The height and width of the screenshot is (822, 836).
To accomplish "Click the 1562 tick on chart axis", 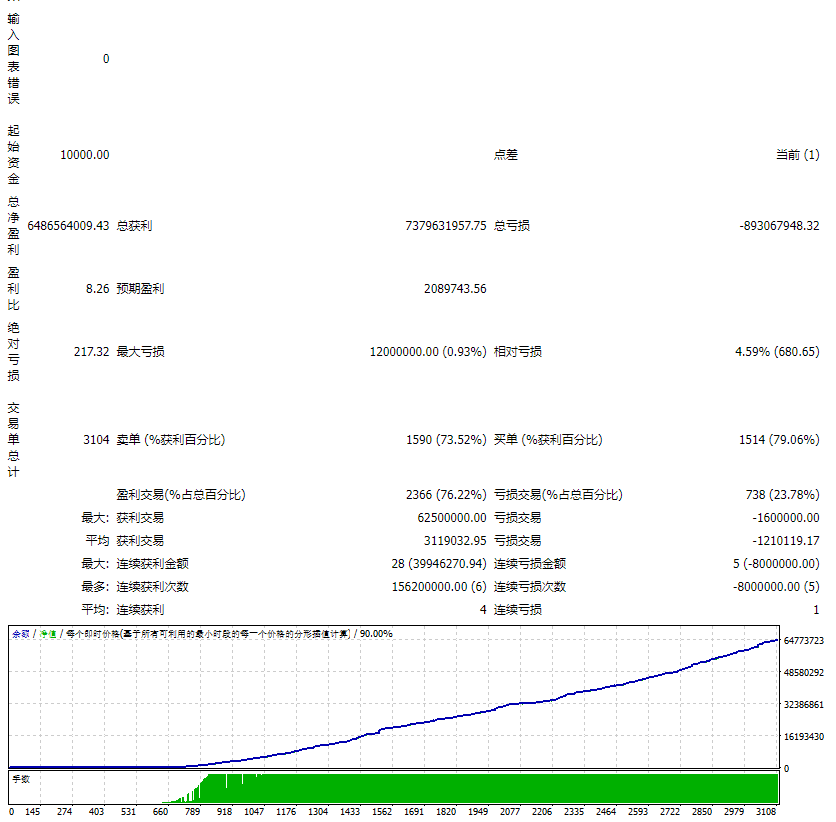I will pyautogui.click(x=382, y=811).
